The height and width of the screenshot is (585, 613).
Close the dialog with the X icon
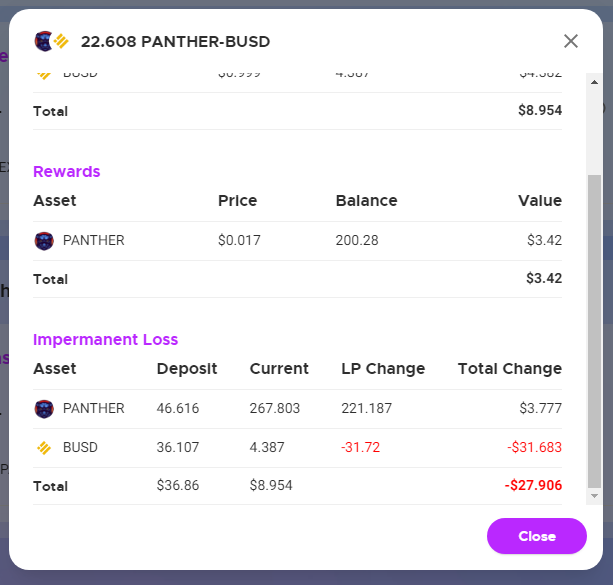(x=571, y=41)
